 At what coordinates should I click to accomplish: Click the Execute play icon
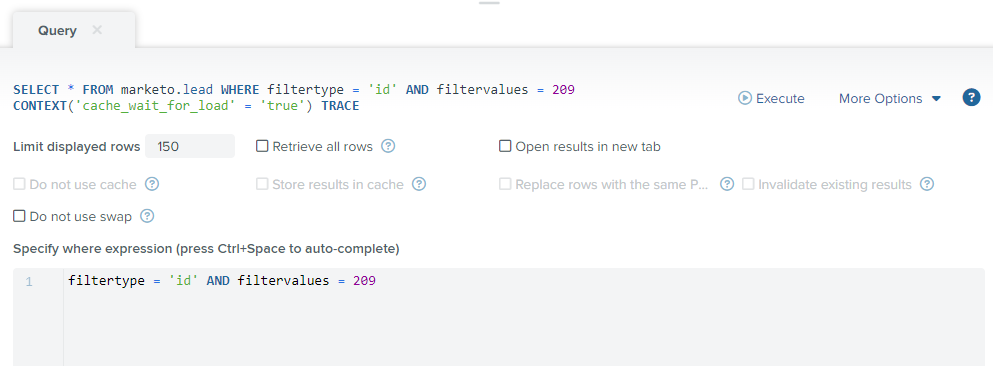(745, 98)
